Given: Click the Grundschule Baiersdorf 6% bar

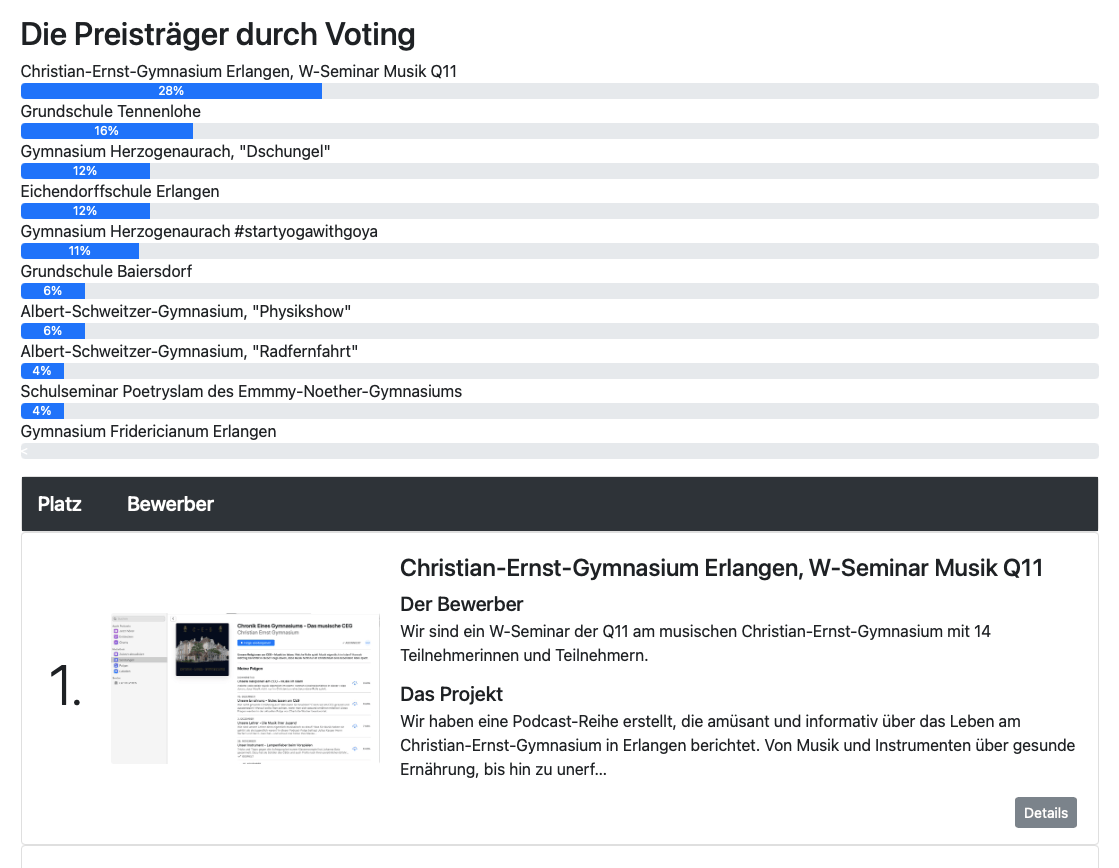Looking at the screenshot, I should point(53,291).
